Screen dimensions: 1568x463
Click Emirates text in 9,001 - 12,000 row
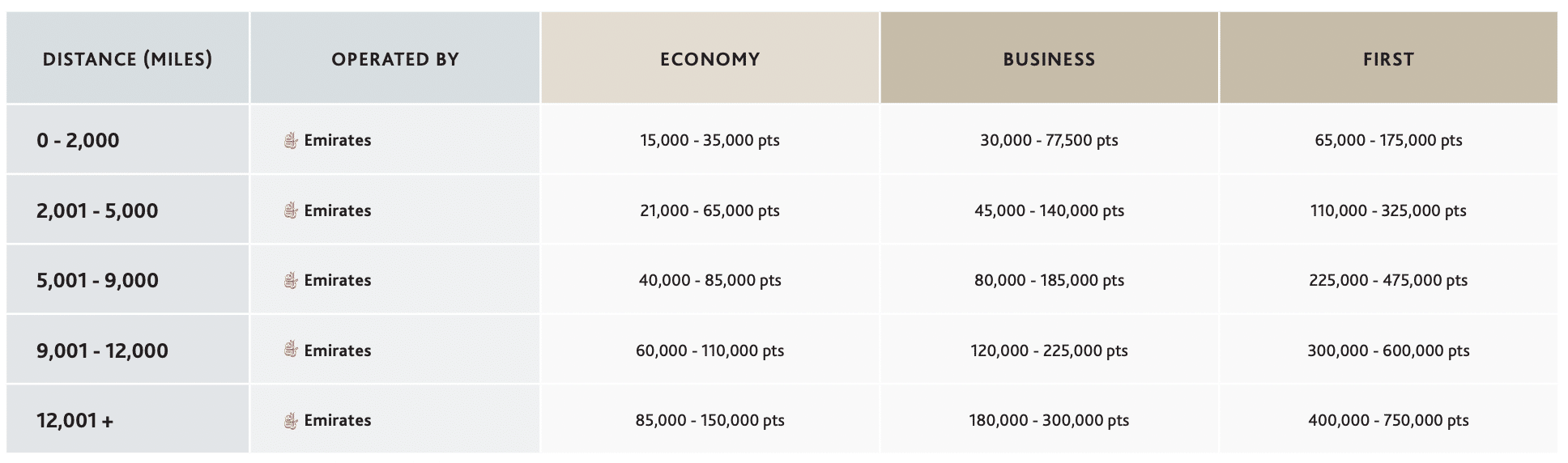point(338,350)
